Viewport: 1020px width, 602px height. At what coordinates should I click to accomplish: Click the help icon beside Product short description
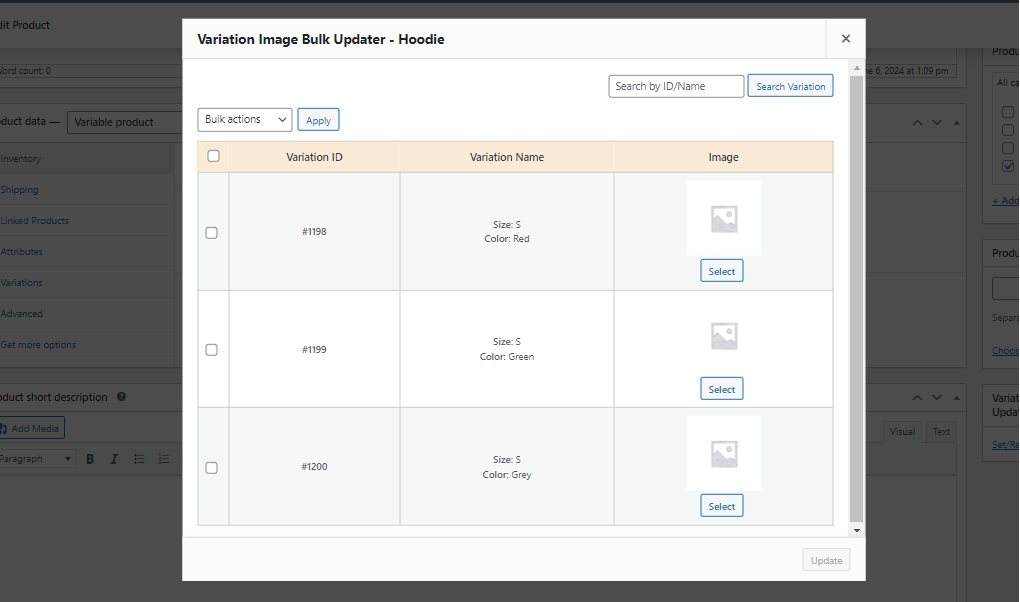point(120,397)
